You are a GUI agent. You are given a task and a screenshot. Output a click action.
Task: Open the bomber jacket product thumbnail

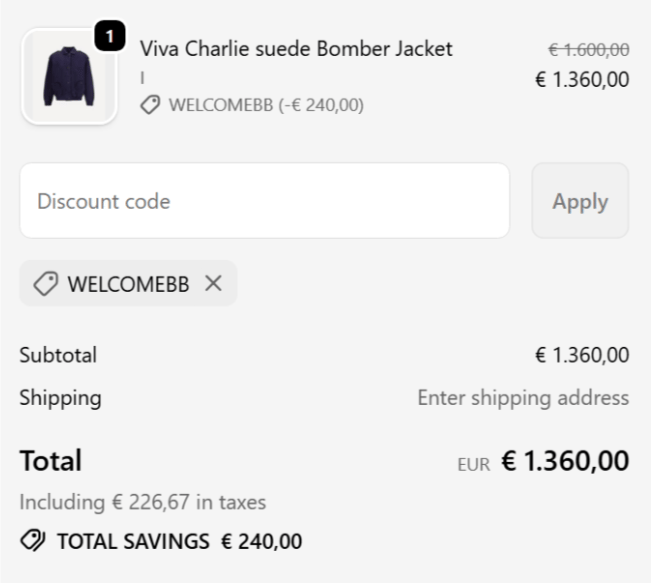click(68, 78)
